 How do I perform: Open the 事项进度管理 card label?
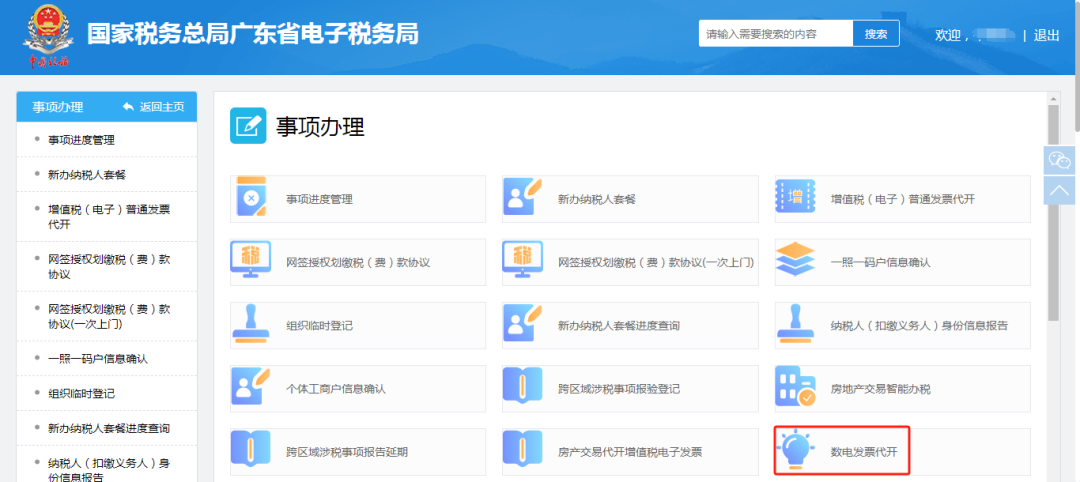click(x=320, y=200)
